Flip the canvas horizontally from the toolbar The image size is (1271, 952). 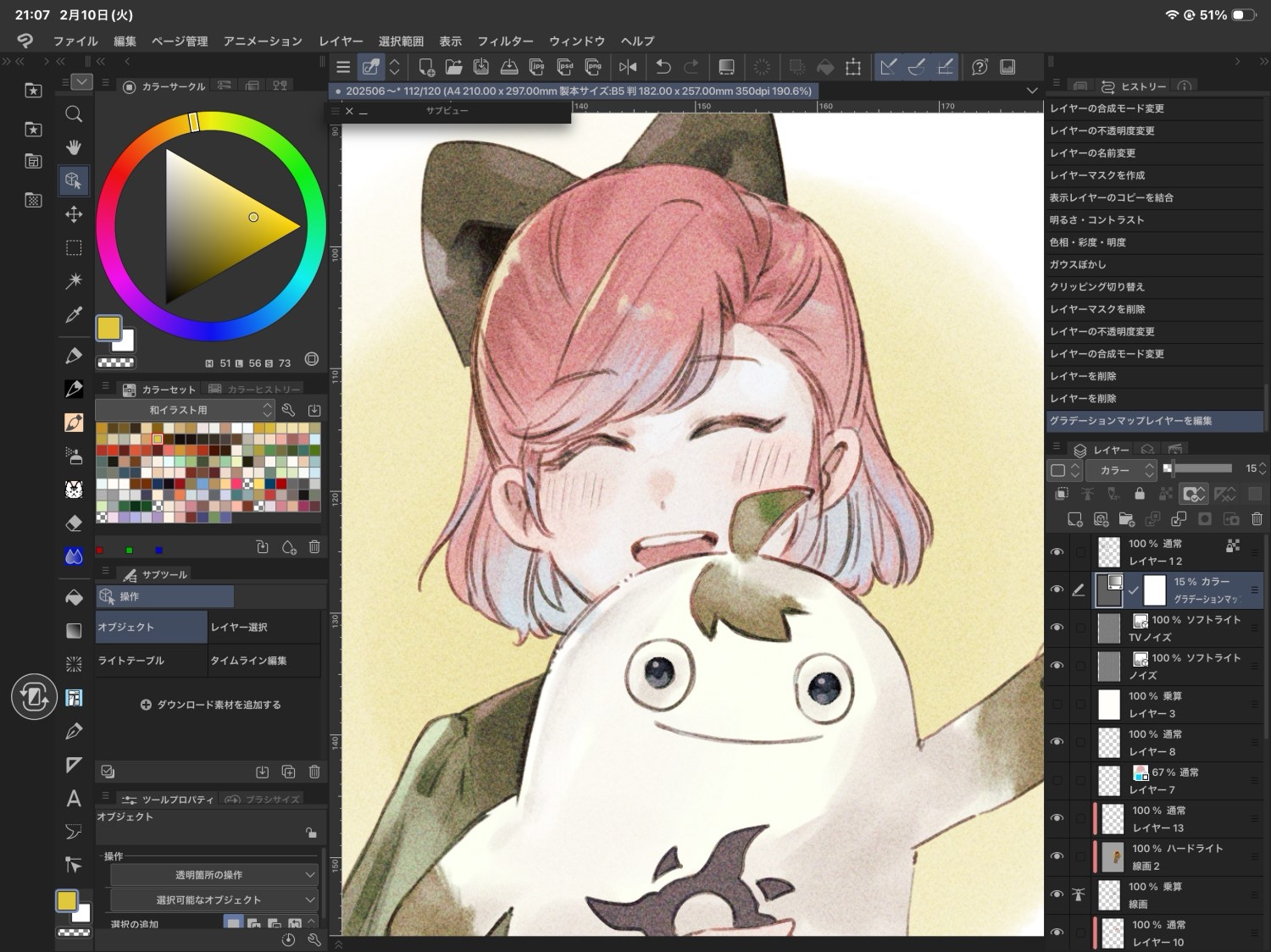point(628,67)
